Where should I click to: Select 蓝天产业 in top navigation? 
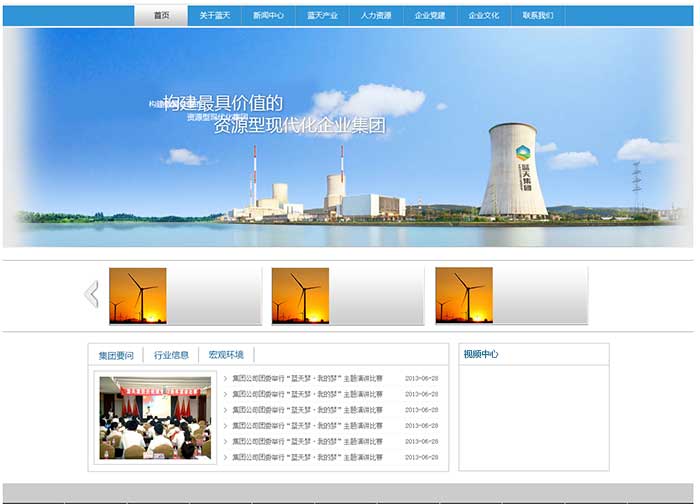pyautogui.click(x=323, y=16)
